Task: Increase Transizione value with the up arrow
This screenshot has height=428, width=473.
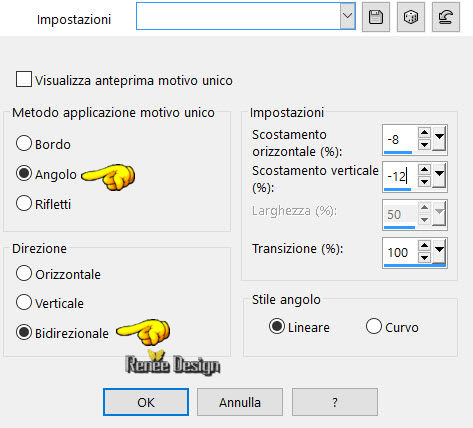Action: point(424,246)
